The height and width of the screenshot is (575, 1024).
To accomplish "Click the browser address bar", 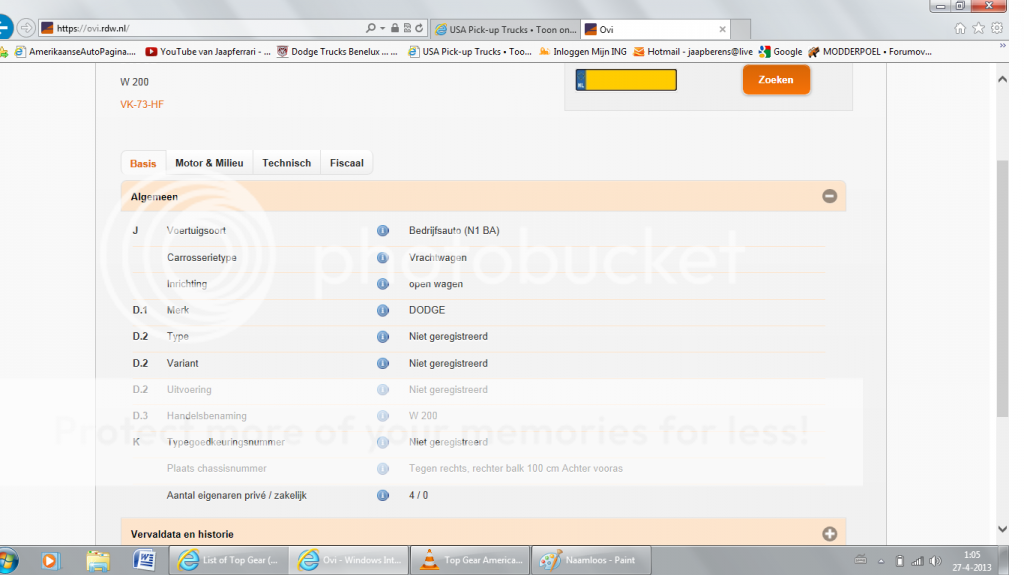I will 202,28.
